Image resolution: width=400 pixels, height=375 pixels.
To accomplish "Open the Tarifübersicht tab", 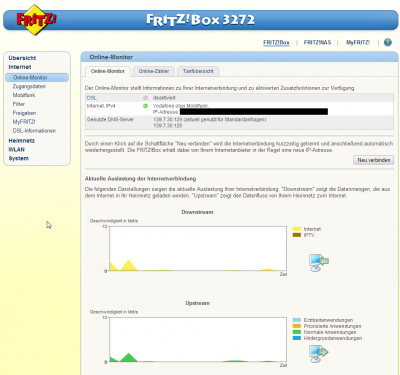I will 198,71.
